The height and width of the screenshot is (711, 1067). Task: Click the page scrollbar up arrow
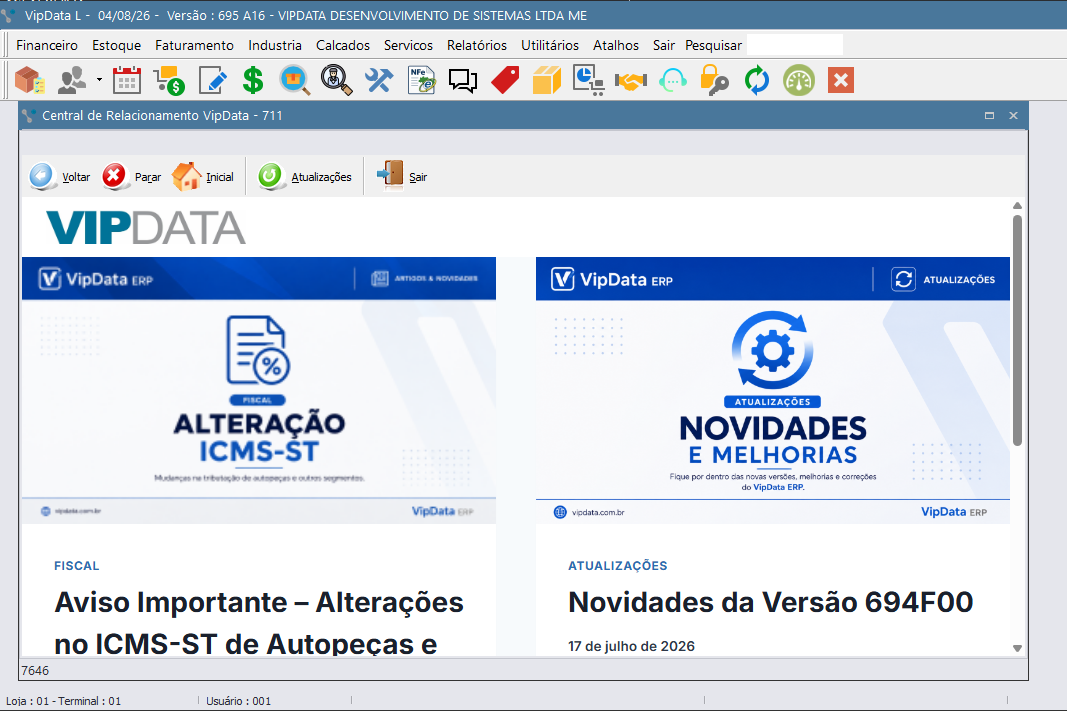[x=1017, y=205]
